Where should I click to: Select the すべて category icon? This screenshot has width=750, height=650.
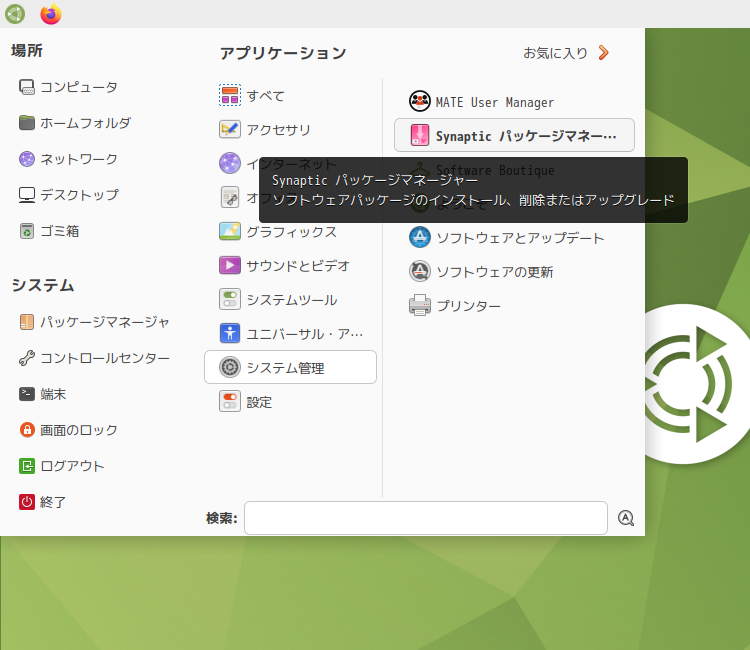(230, 95)
